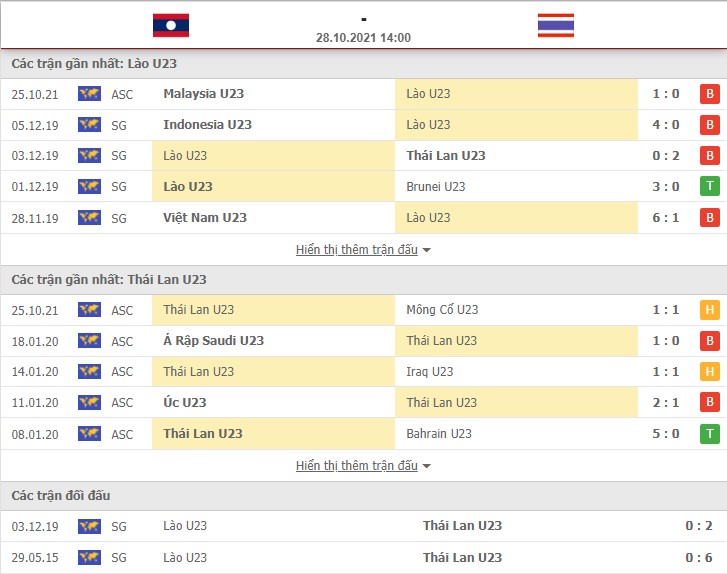Click the Laos flag icon

pyautogui.click(x=171, y=25)
